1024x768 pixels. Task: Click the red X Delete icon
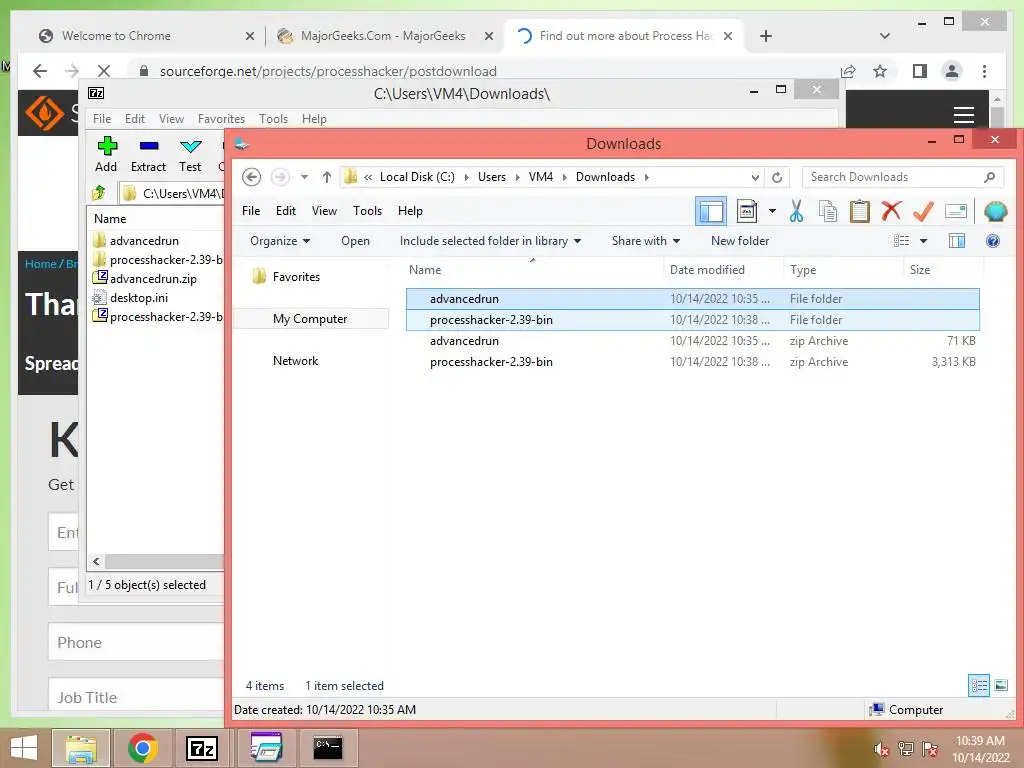tap(891, 211)
